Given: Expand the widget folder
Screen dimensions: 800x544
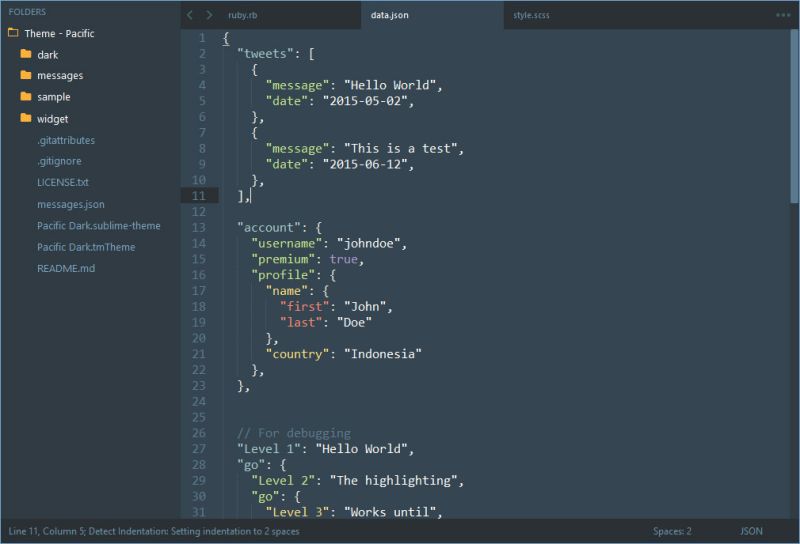Looking at the screenshot, I should (x=52, y=119).
